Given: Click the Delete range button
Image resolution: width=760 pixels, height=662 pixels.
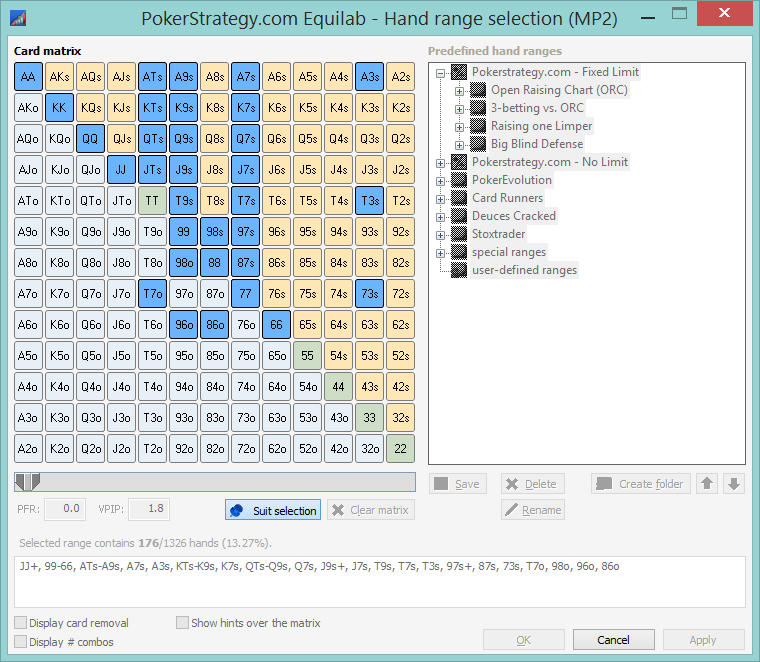Looking at the screenshot, I should click(x=533, y=484).
